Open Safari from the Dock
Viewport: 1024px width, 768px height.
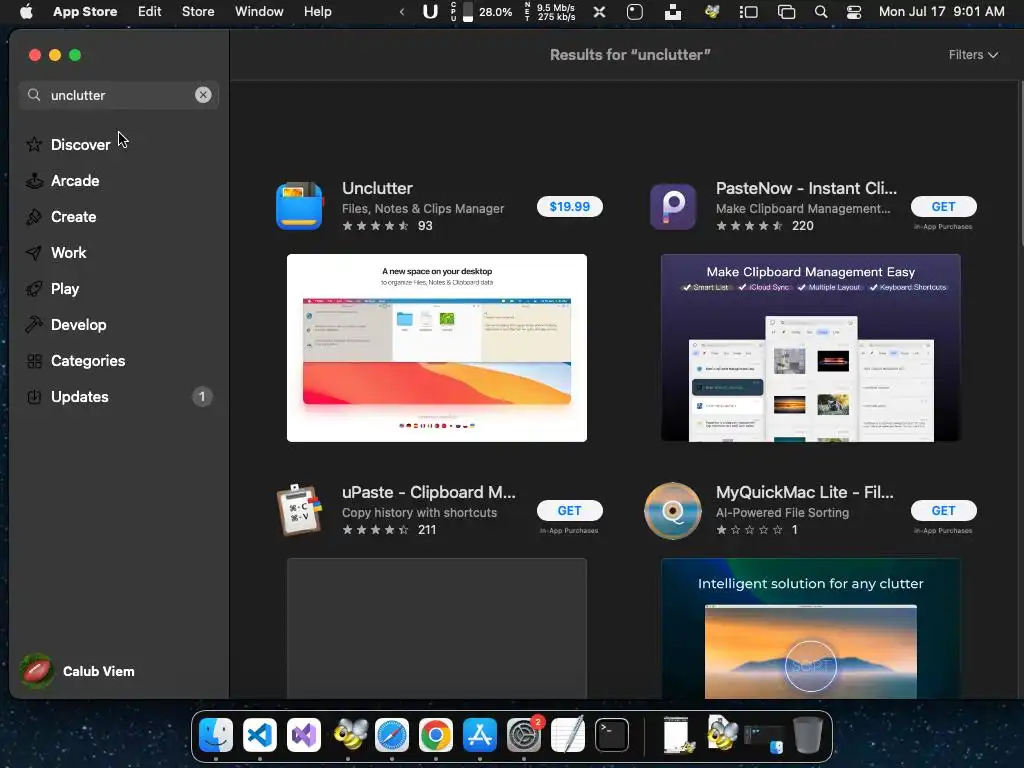pyautogui.click(x=392, y=735)
